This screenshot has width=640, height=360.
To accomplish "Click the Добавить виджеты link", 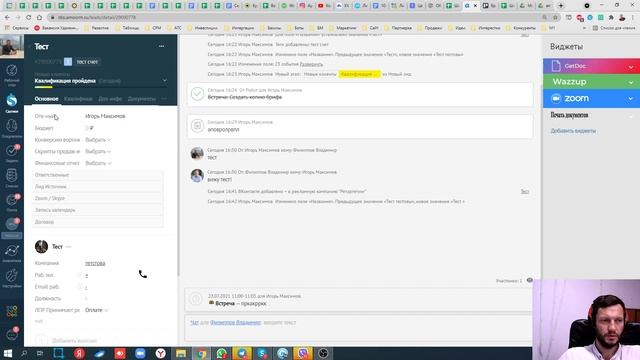I will [573, 131].
